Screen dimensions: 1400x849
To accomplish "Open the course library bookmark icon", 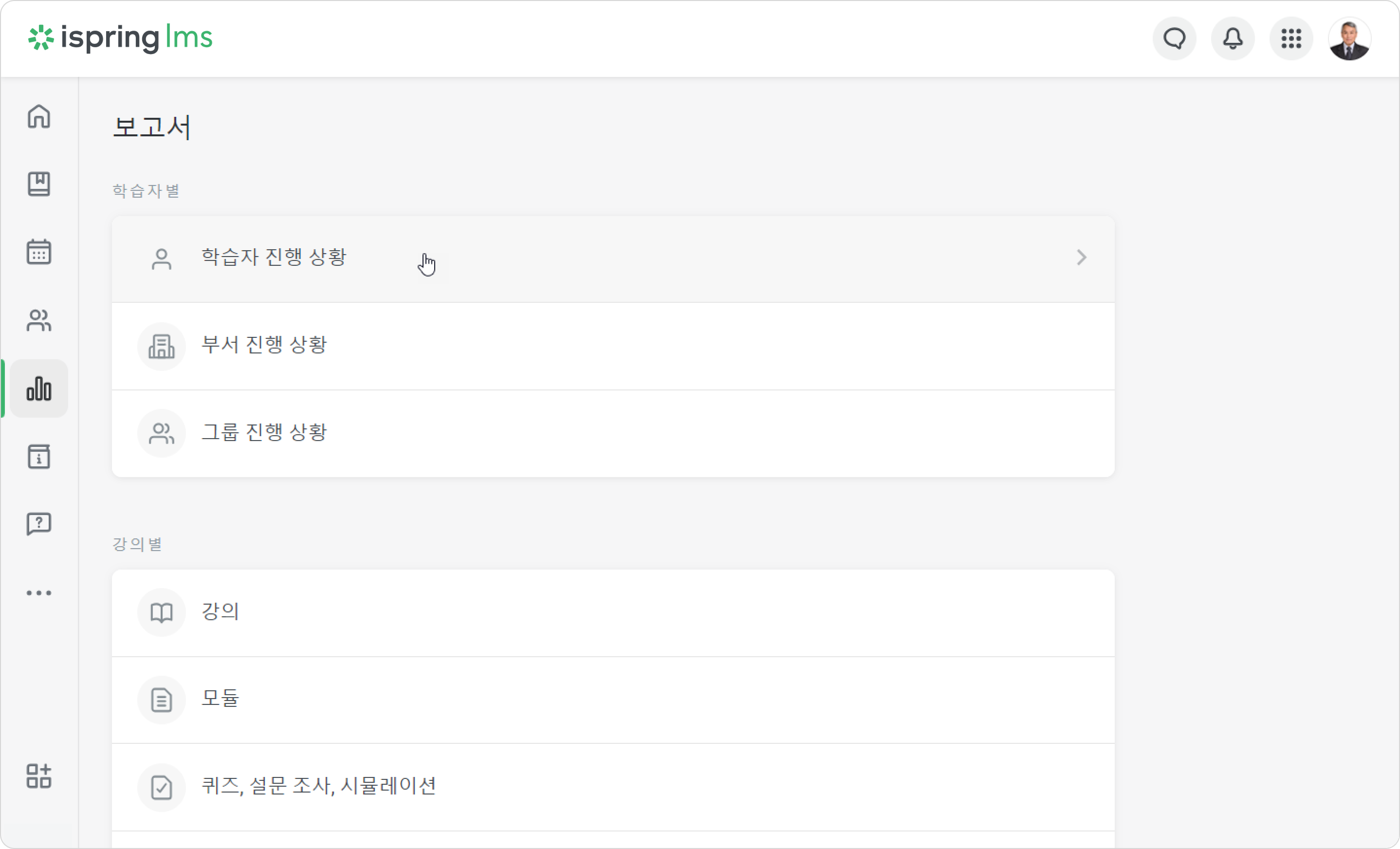I will pos(39,184).
